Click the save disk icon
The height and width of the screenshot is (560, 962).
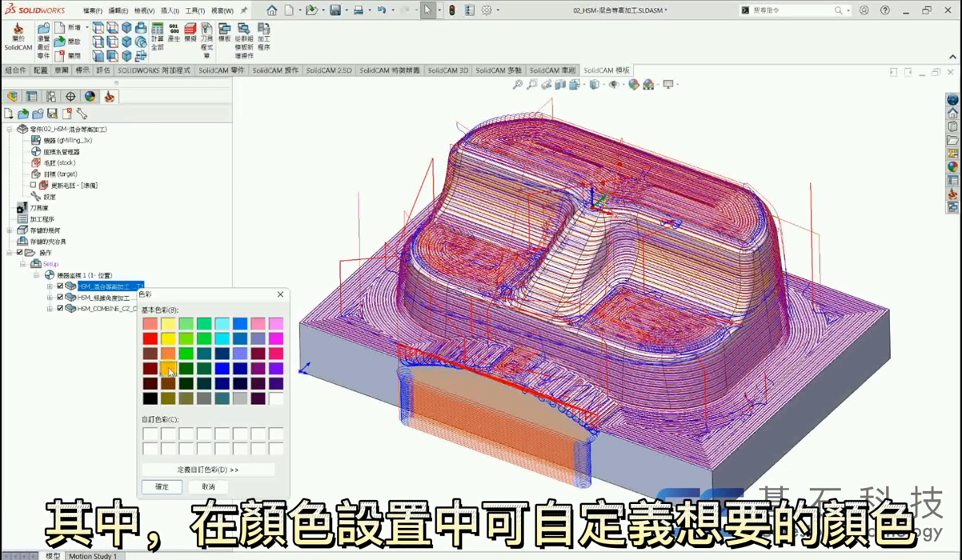pyautogui.click(x=335, y=10)
